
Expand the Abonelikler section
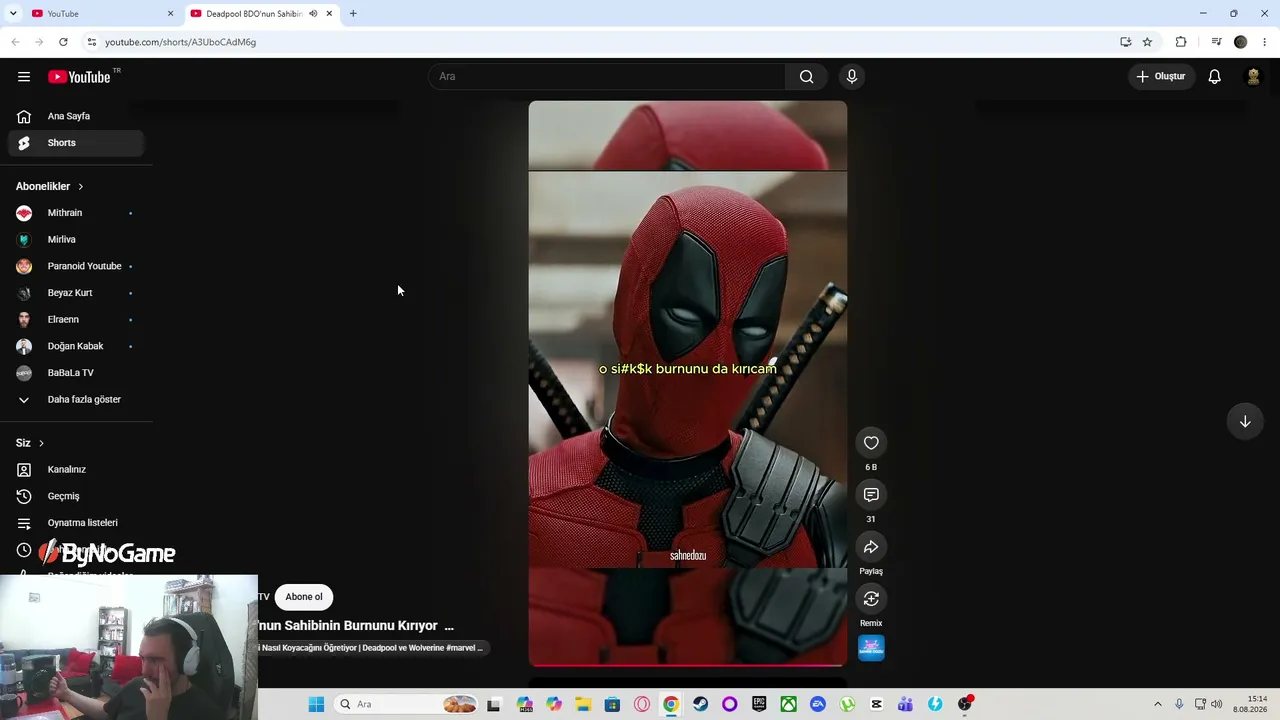[50, 186]
